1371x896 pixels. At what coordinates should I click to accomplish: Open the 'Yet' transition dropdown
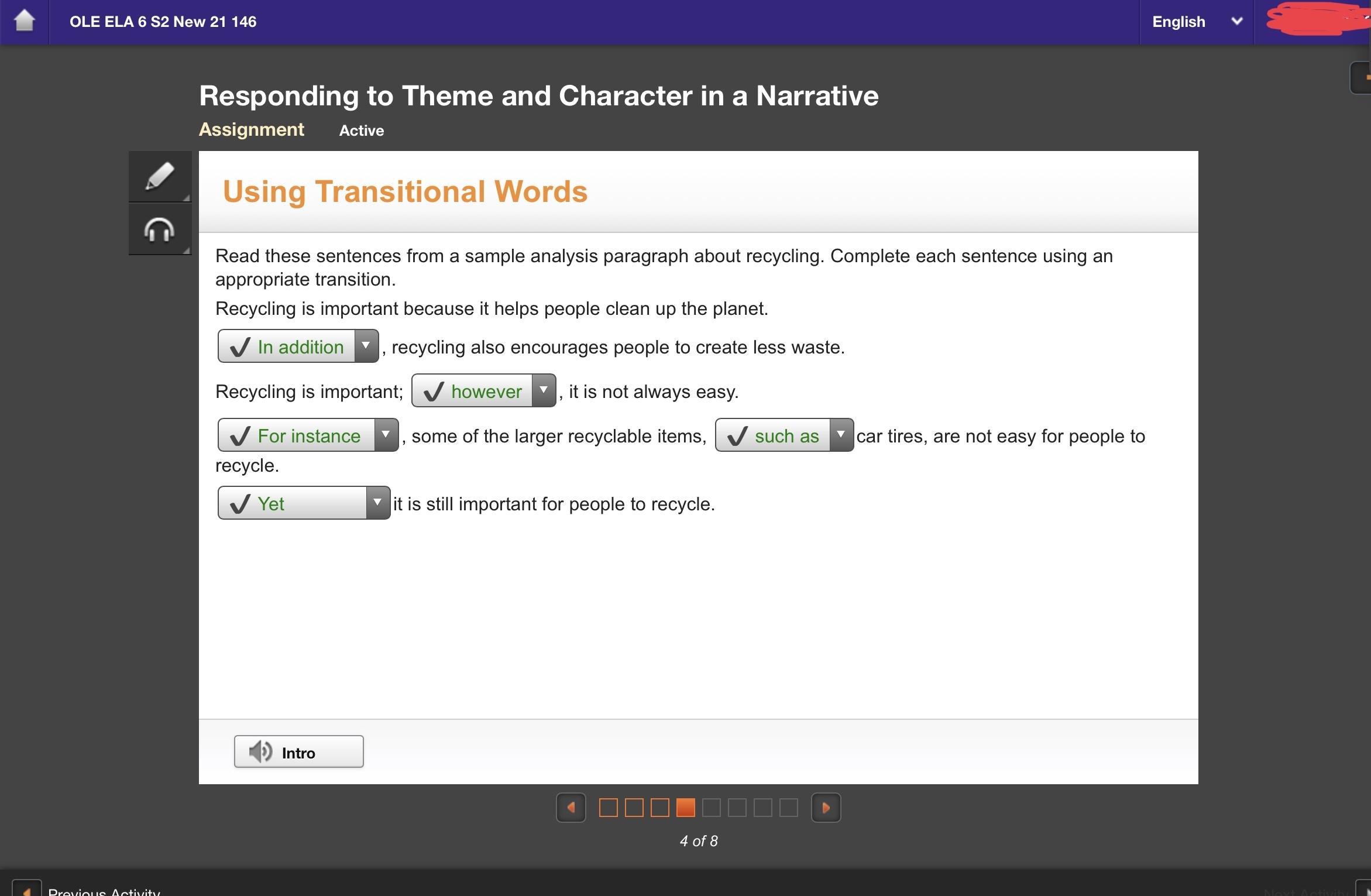pyautogui.click(x=378, y=503)
